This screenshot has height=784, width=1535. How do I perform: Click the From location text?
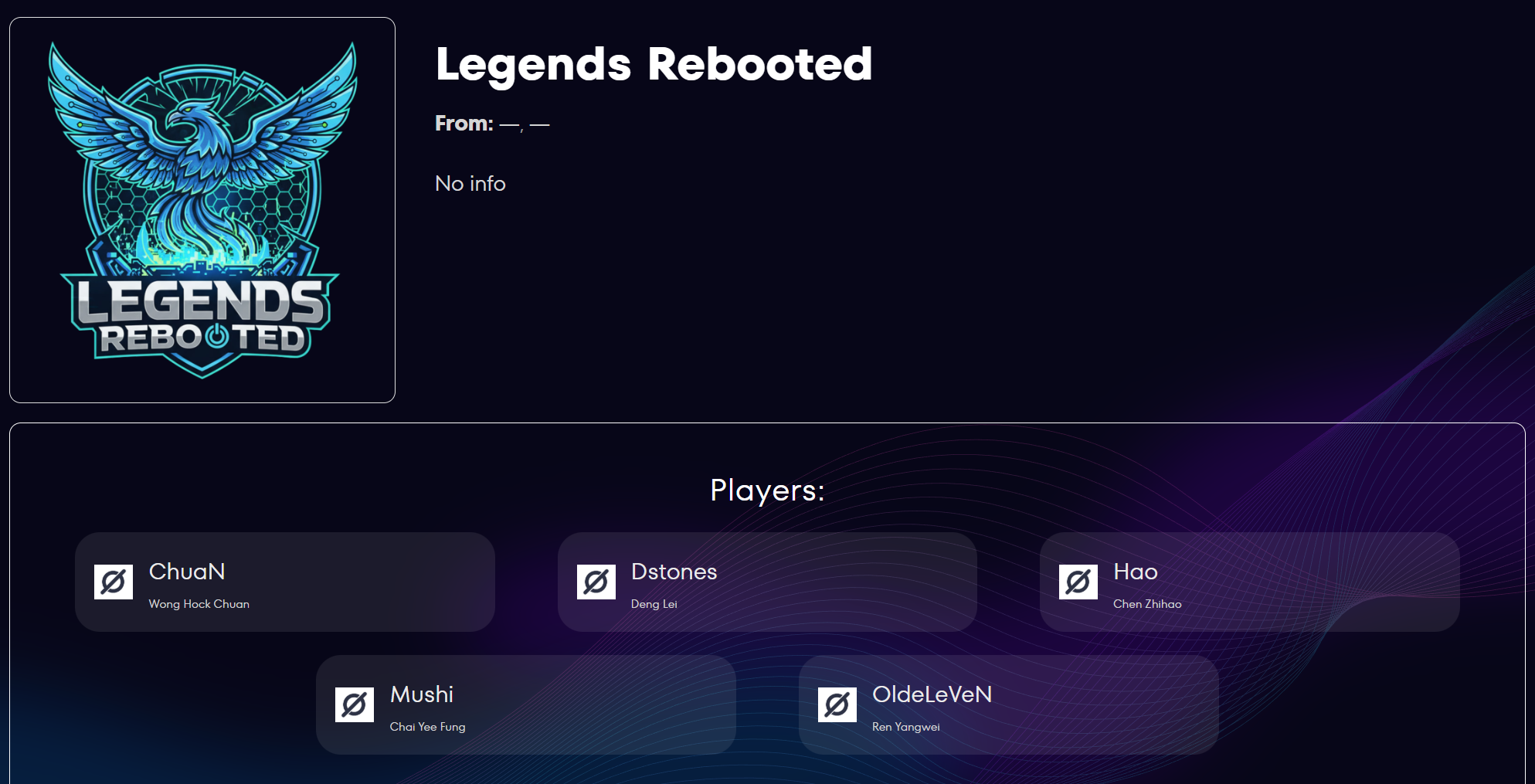point(492,124)
